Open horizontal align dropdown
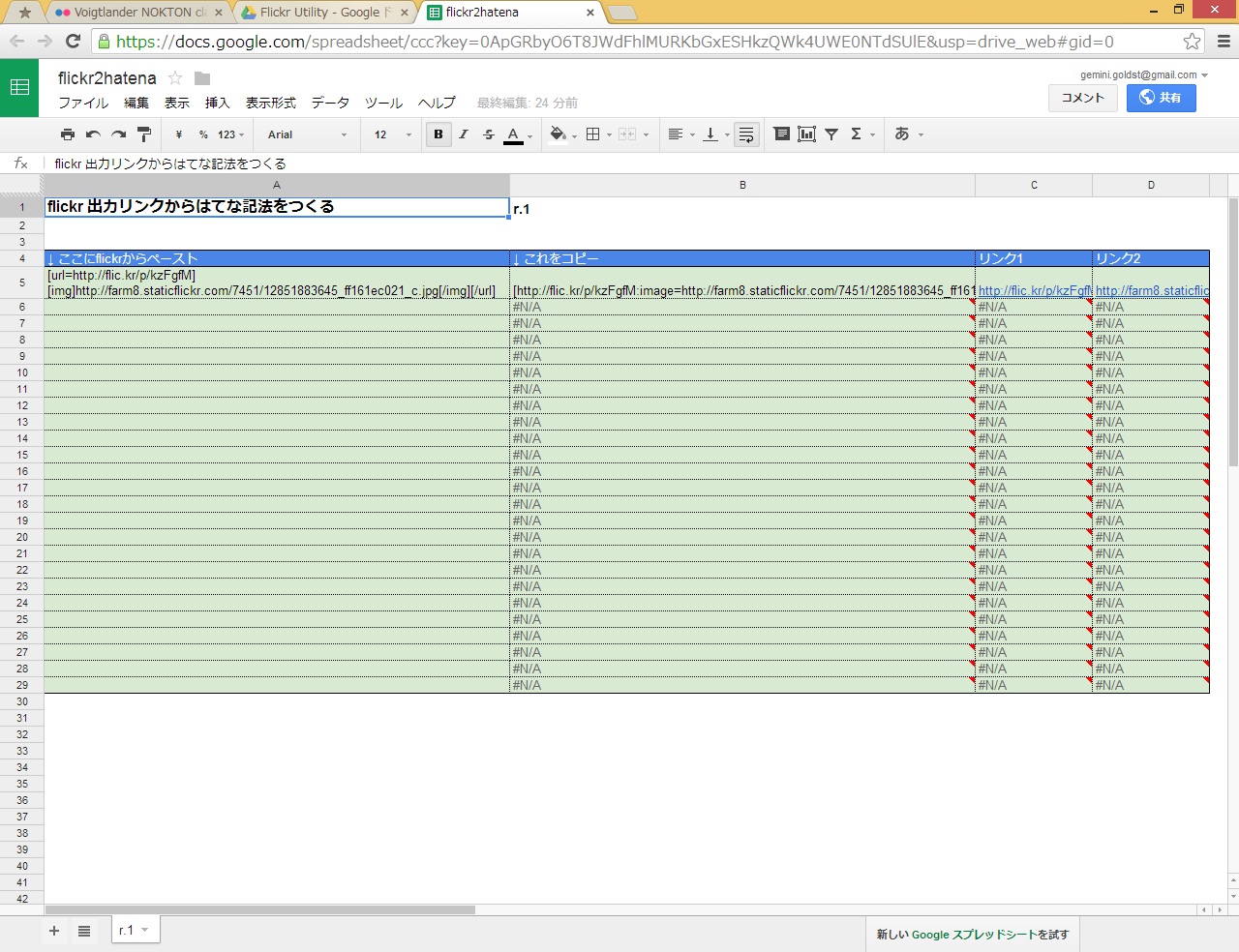This screenshot has height=952, width=1239. pos(681,134)
